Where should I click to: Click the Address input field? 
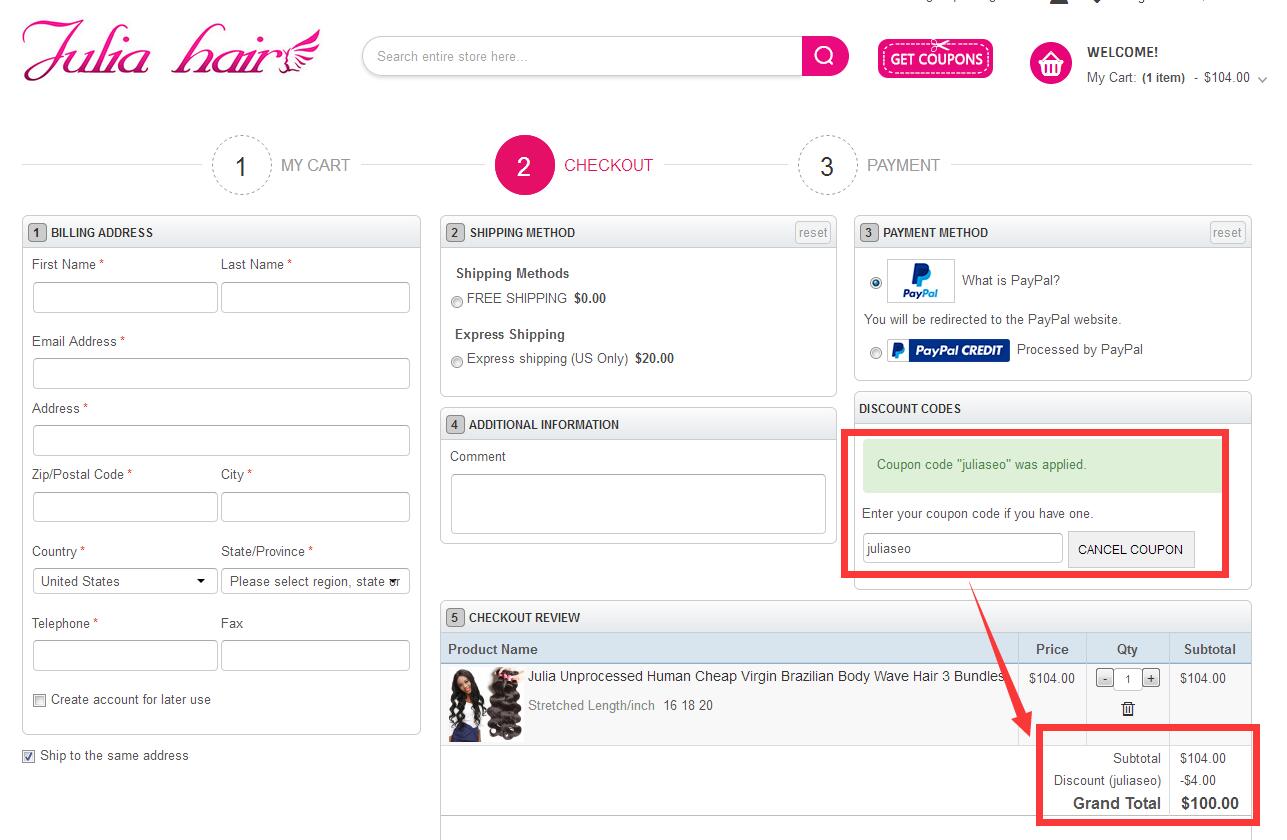tap(221, 440)
